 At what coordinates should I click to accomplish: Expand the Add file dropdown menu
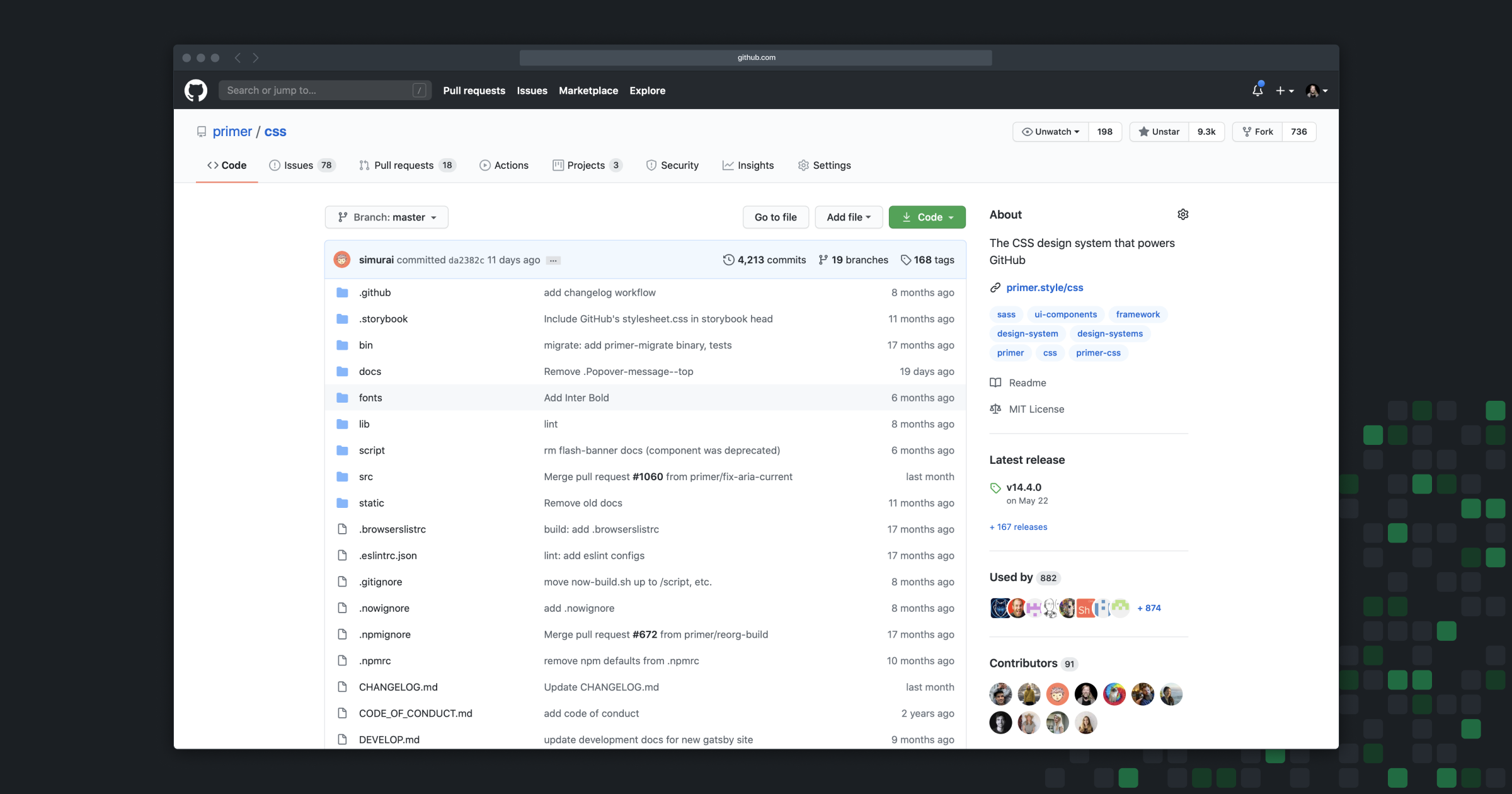847,216
